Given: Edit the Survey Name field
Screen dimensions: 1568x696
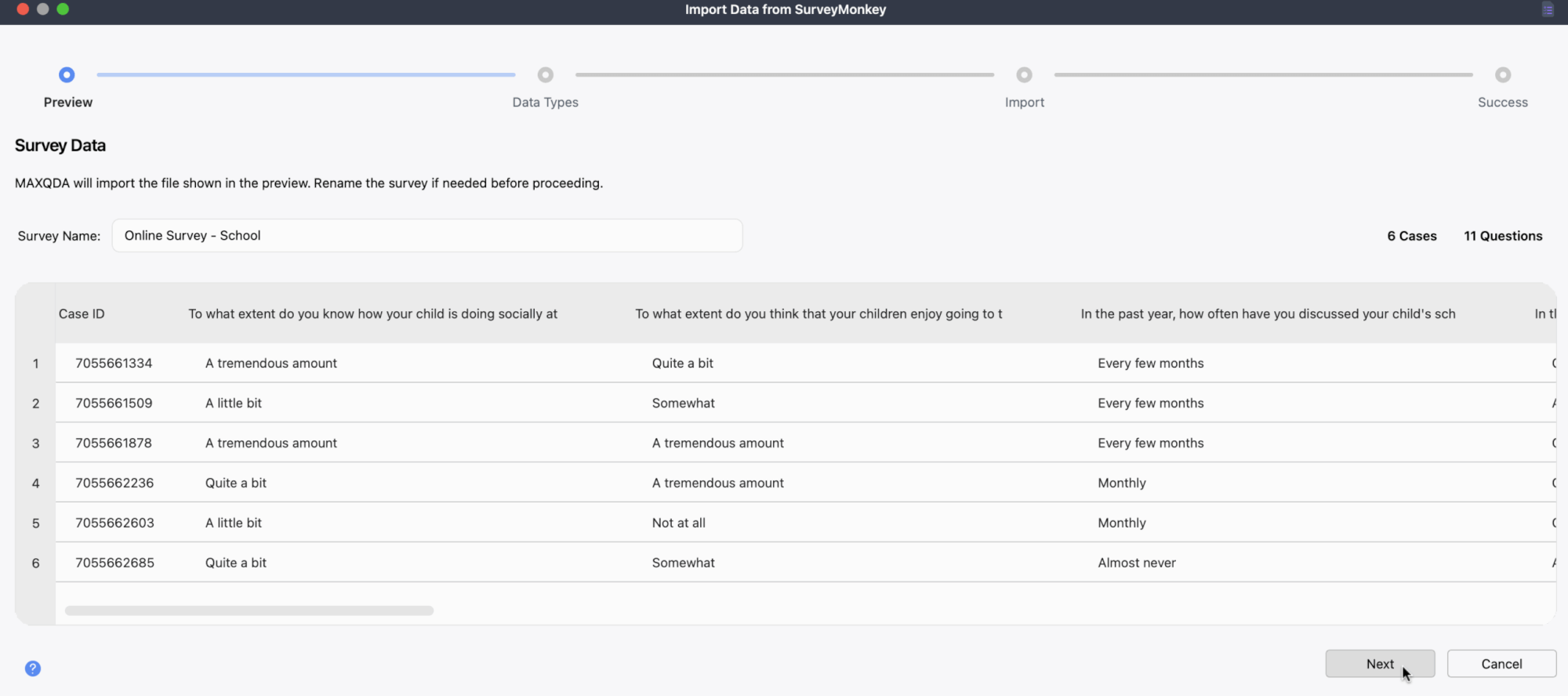Looking at the screenshot, I should 427,235.
